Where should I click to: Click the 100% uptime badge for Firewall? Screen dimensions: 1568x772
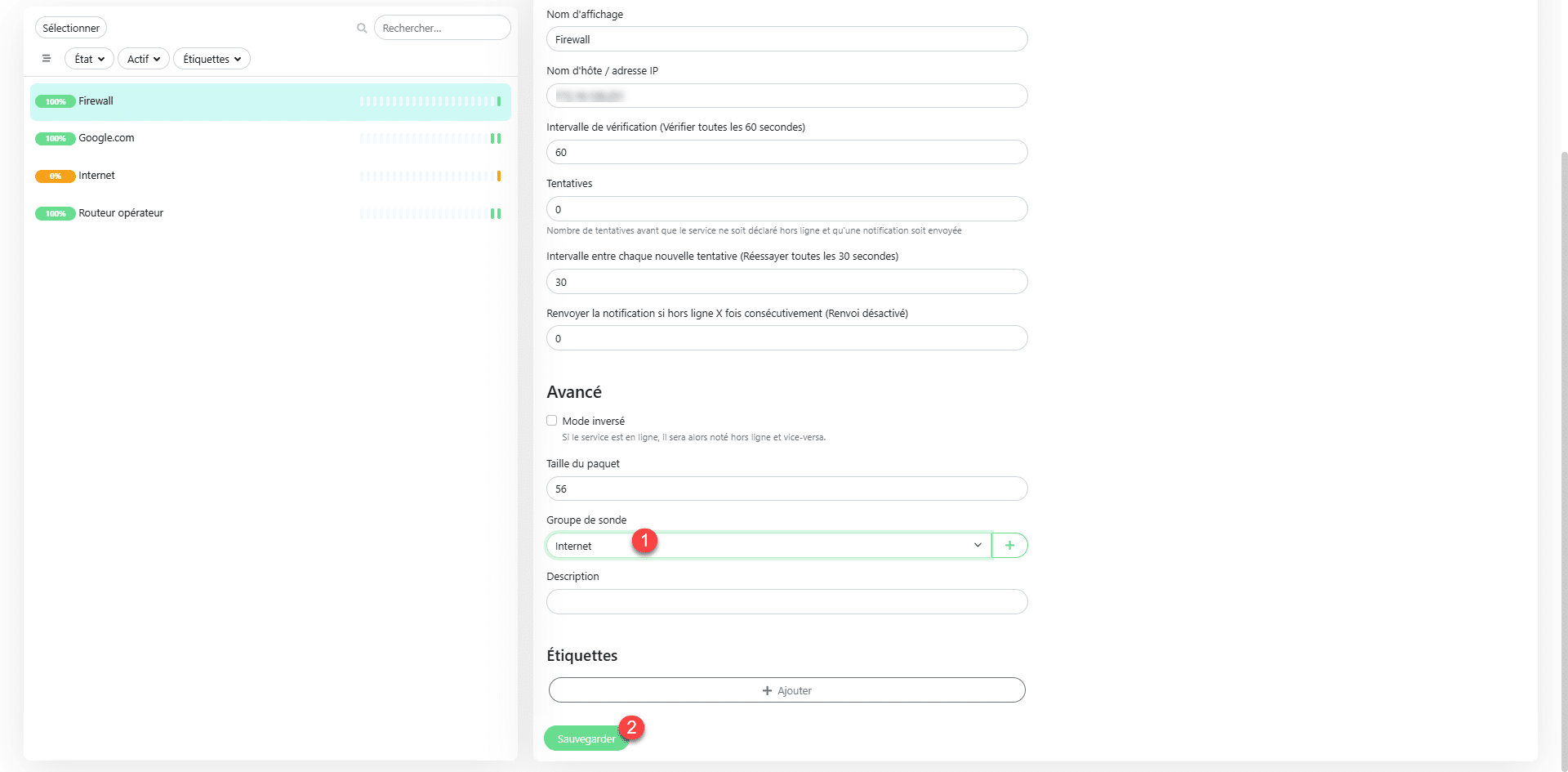pyautogui.click(x=55, y=102)
